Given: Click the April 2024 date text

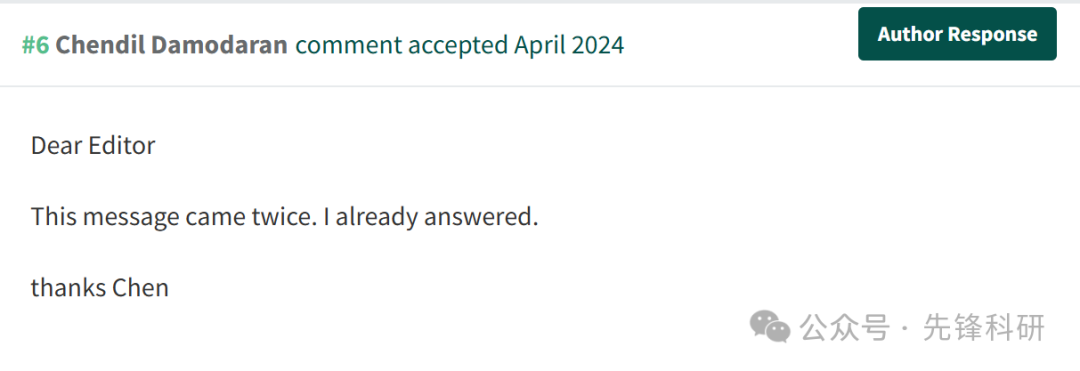Looking at the screenshot, I should click(x=569, y=46).
